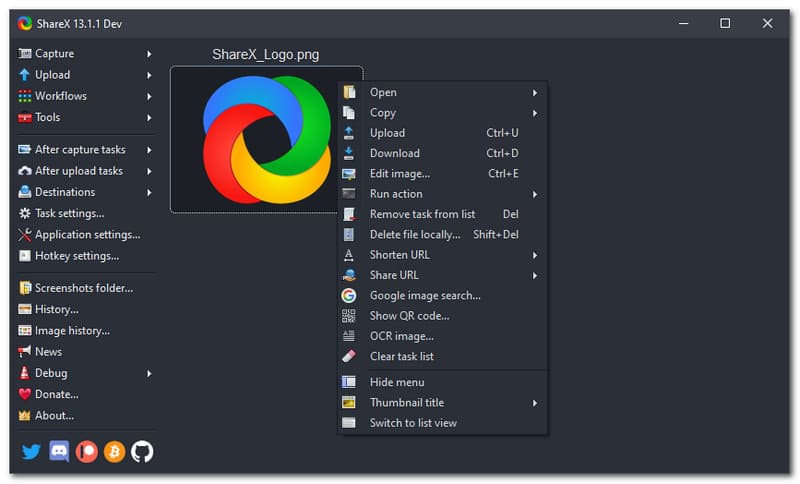800x484 pixels.
Task: Click the Donate heart icon
Action: [x=24, y=394]
